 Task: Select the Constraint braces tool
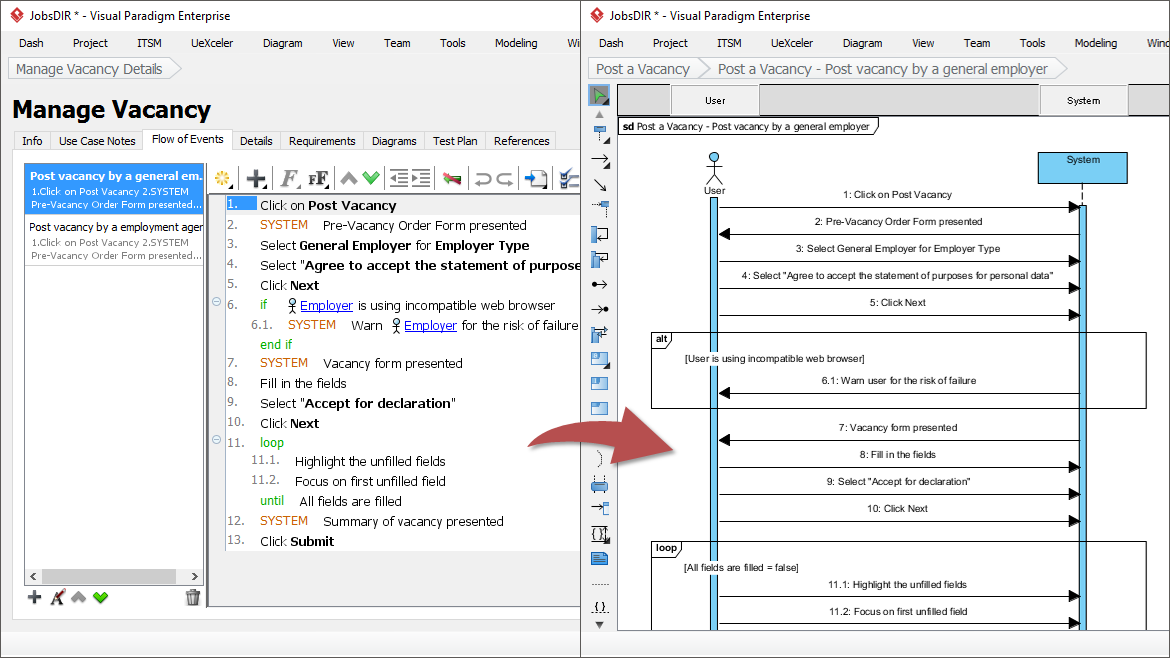click(600, 607)
